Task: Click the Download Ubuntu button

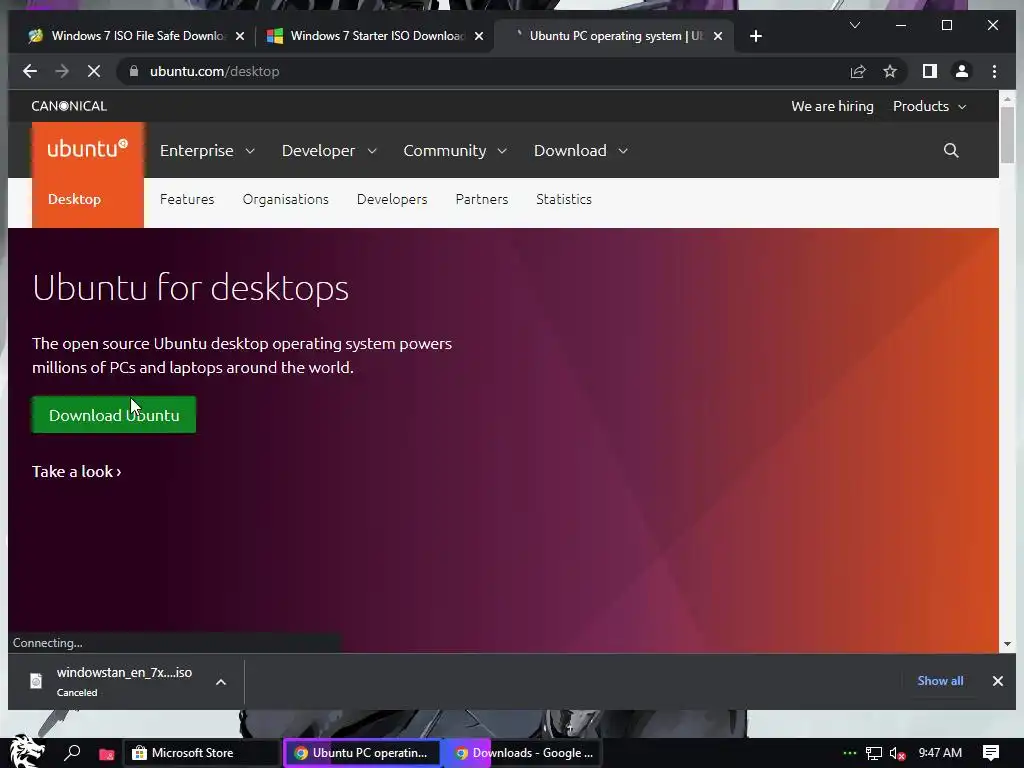Action: pyautogui.click(x=114, y=415)
